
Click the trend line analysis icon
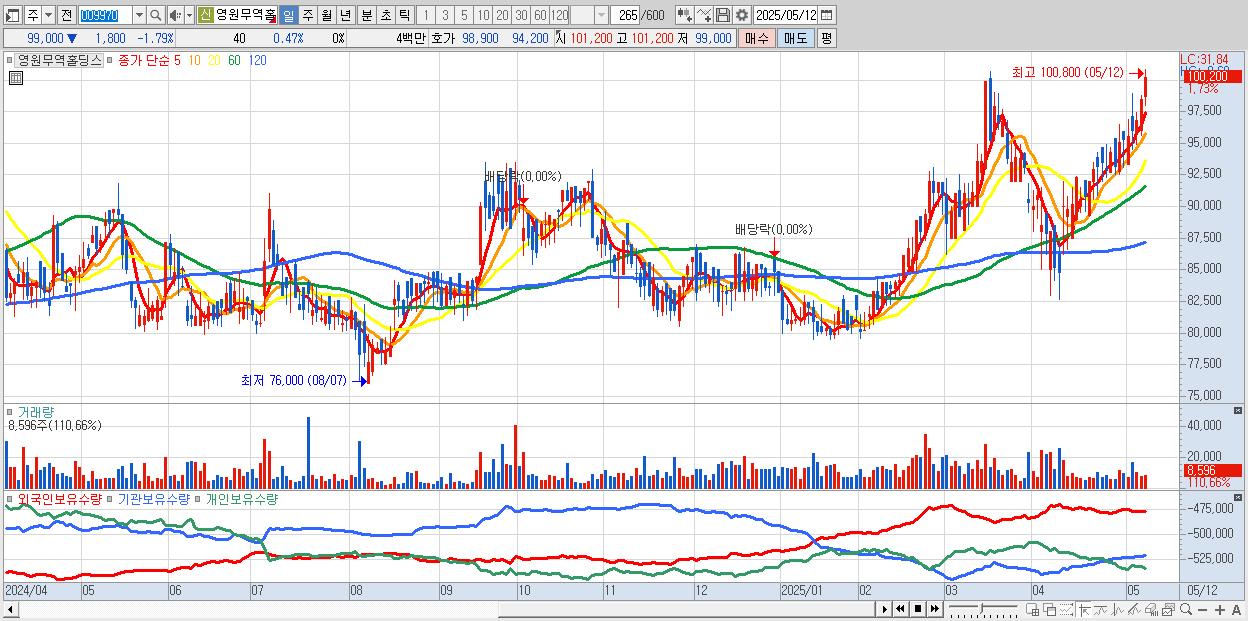tap(1101, 610)
